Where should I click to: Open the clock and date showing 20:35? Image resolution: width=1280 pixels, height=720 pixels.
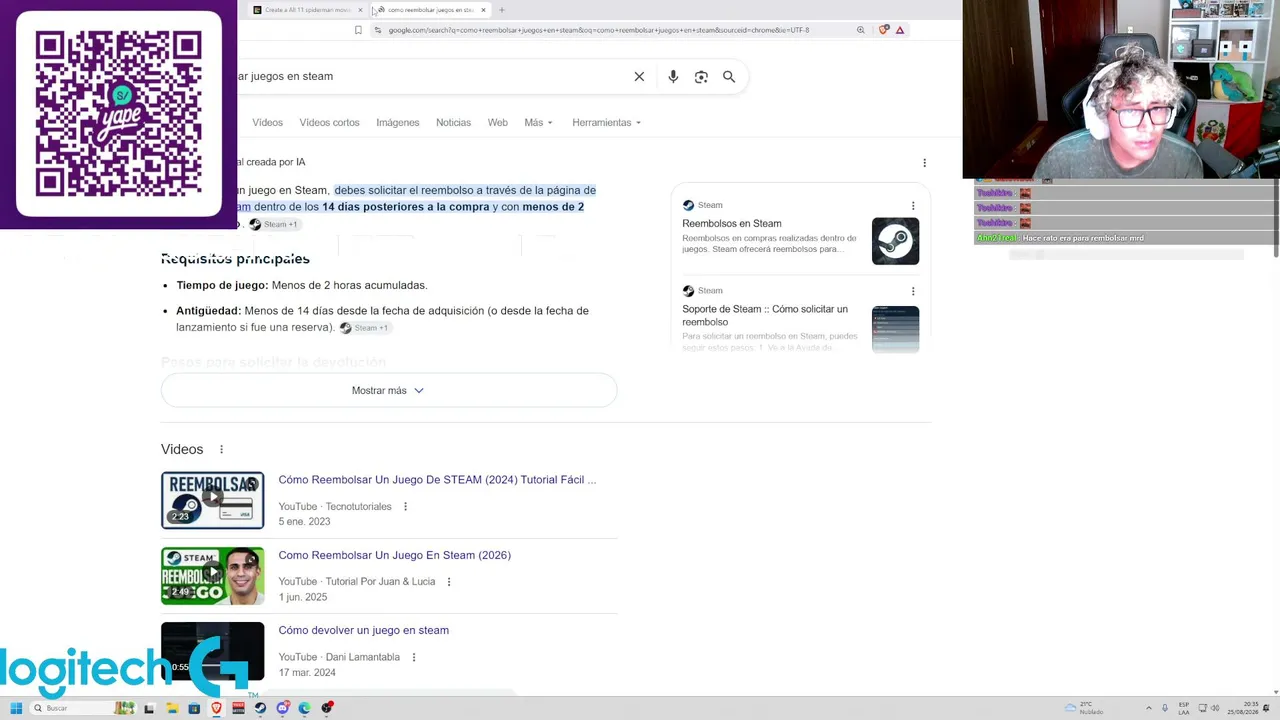click(1245, 708)
